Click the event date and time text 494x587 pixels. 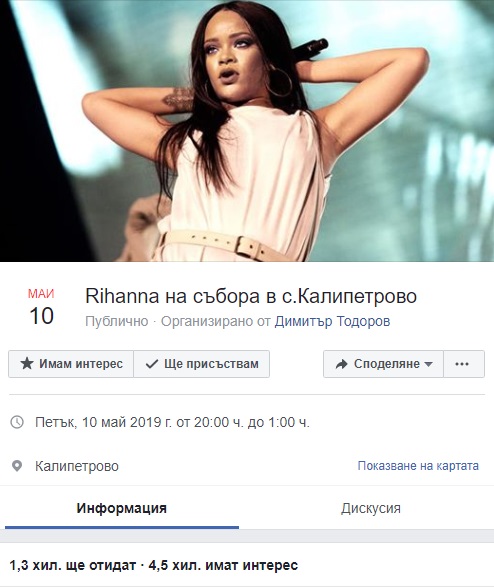click(172, 422)
